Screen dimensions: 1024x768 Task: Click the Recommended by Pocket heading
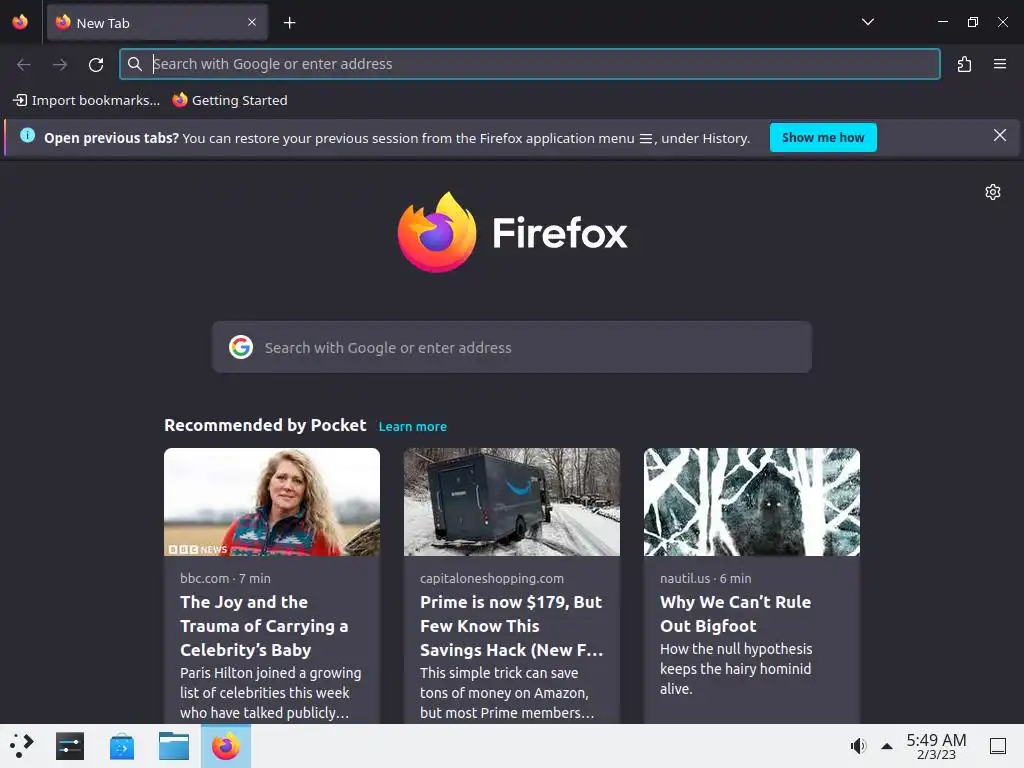pos(265,425)
